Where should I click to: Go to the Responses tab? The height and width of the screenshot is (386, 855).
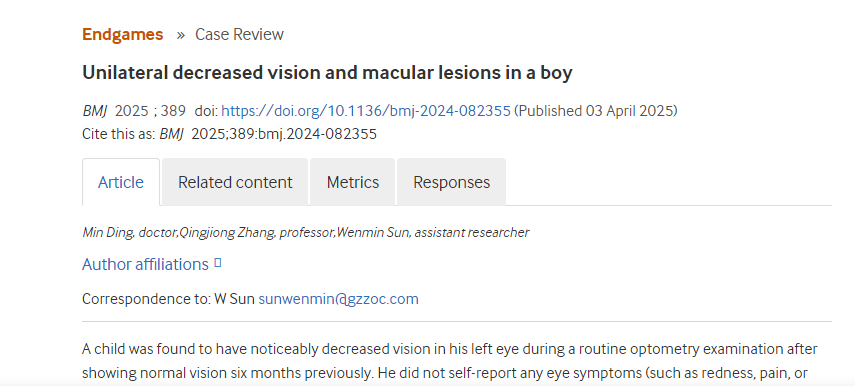(x=451, y=182)
